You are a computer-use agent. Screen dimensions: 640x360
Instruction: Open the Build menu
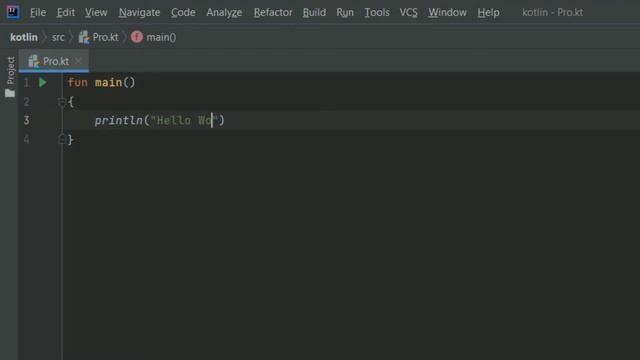click(x=314, y=13)
